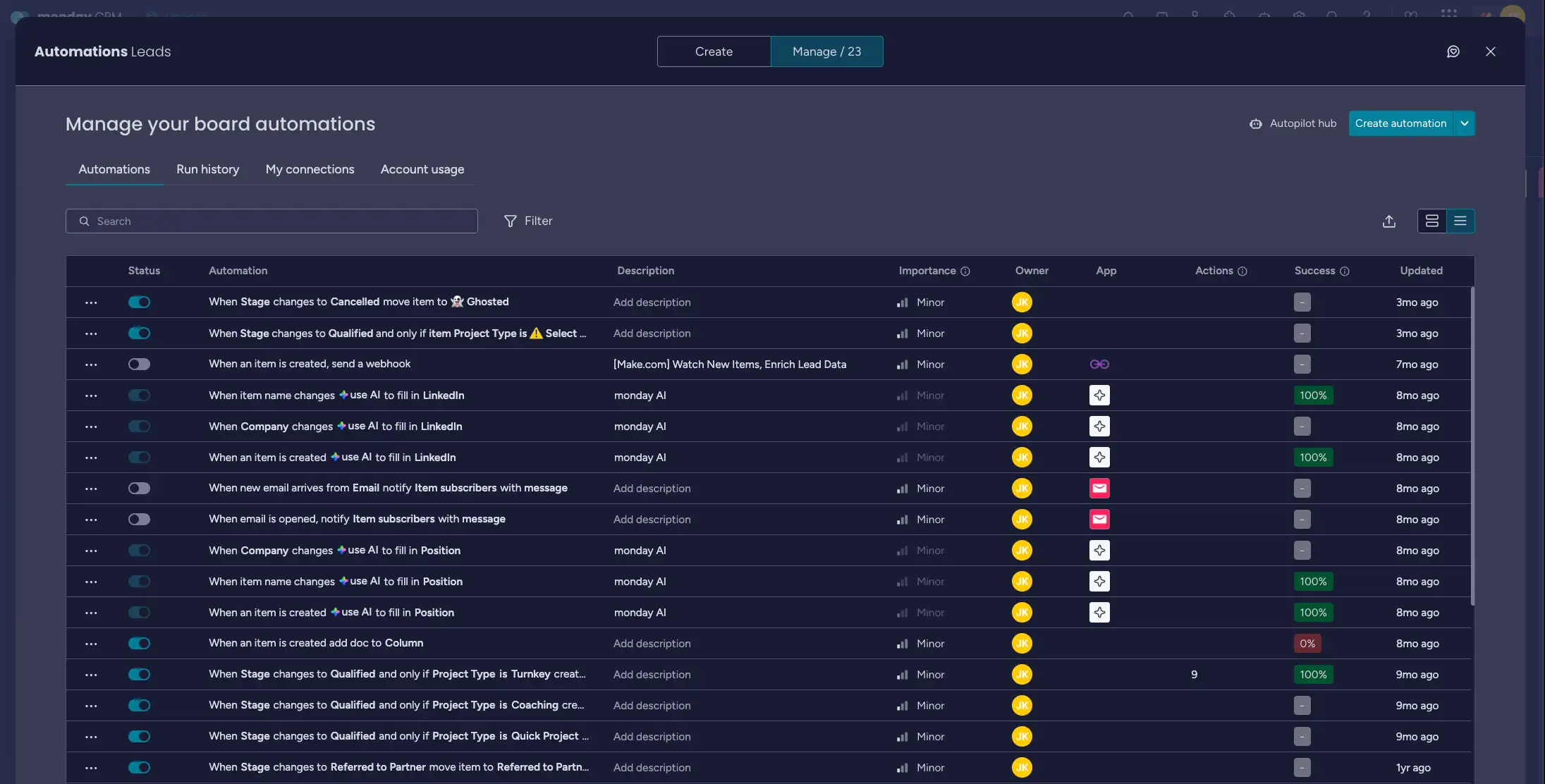Click the automations list vertical scrollbar
Screen dimensions: 1545x784
pyautogui.click(x=1472, y=446)
